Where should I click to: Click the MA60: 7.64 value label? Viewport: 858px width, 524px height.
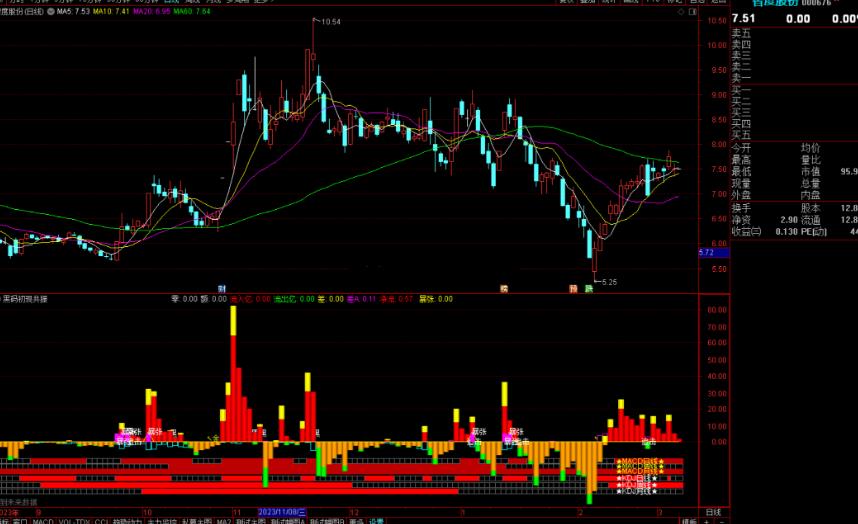tap(192, 11)
